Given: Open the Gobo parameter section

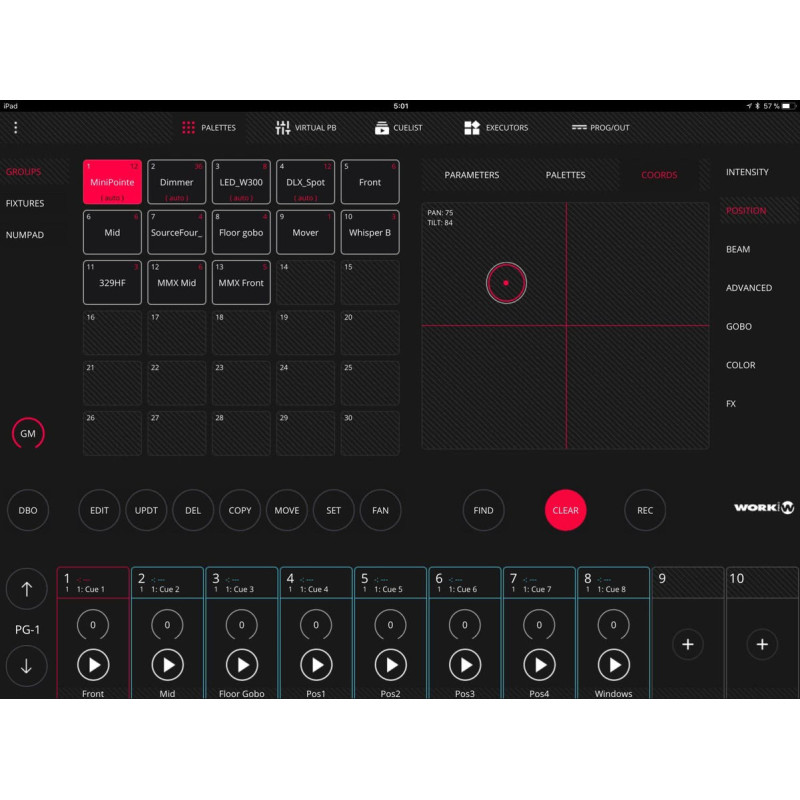Looking at the screenshot, I should (x=739, y=327).
